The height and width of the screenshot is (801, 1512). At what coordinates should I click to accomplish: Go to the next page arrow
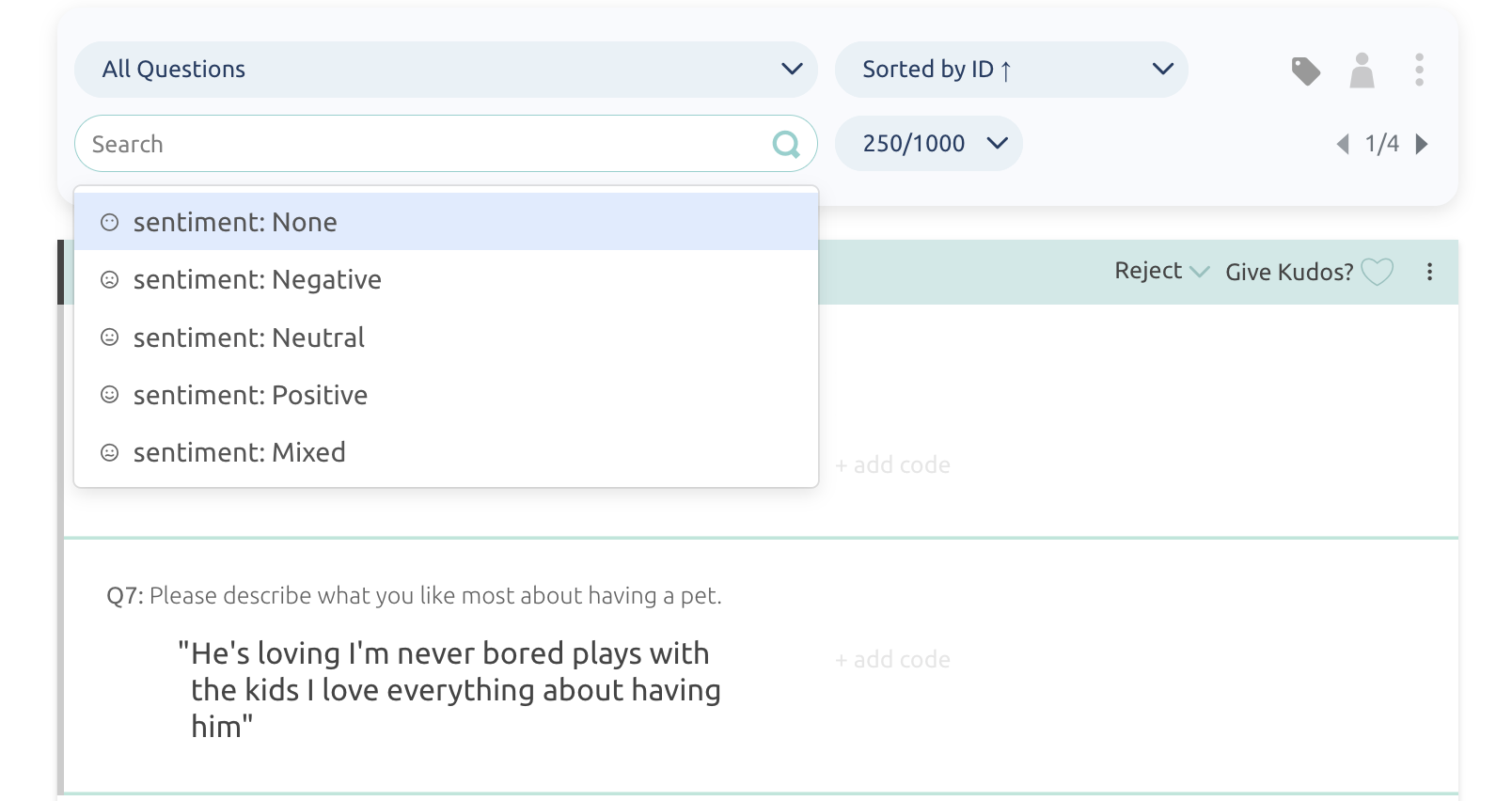point(1422,144)
